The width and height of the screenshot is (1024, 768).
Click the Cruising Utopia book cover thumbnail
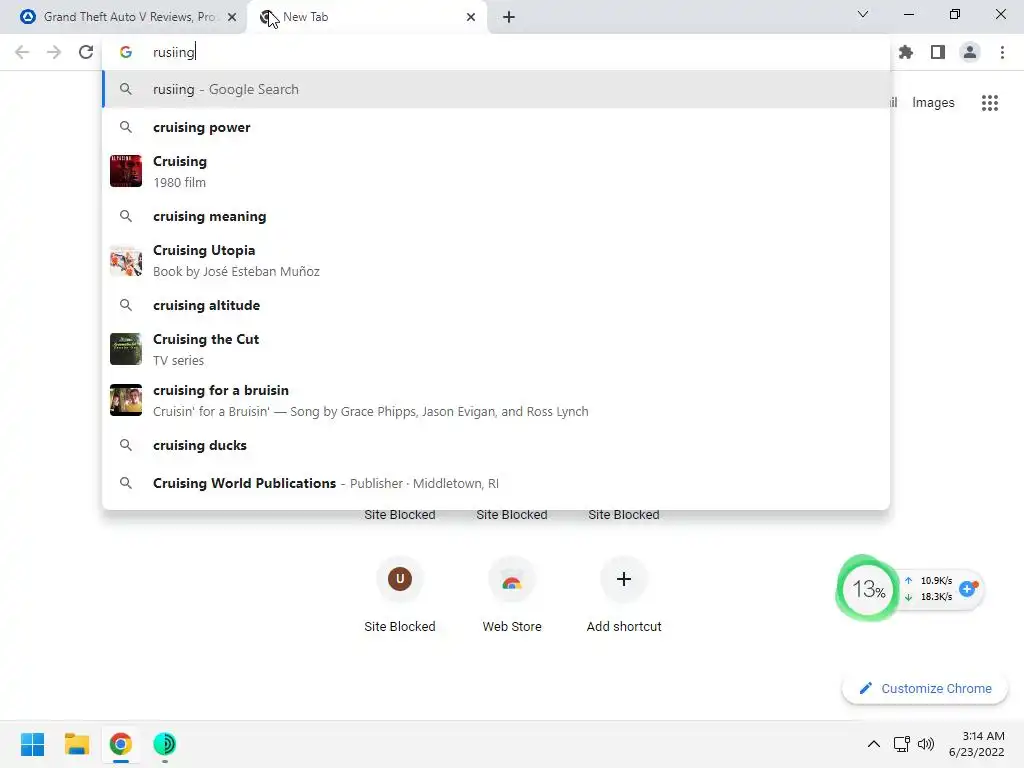126,261
